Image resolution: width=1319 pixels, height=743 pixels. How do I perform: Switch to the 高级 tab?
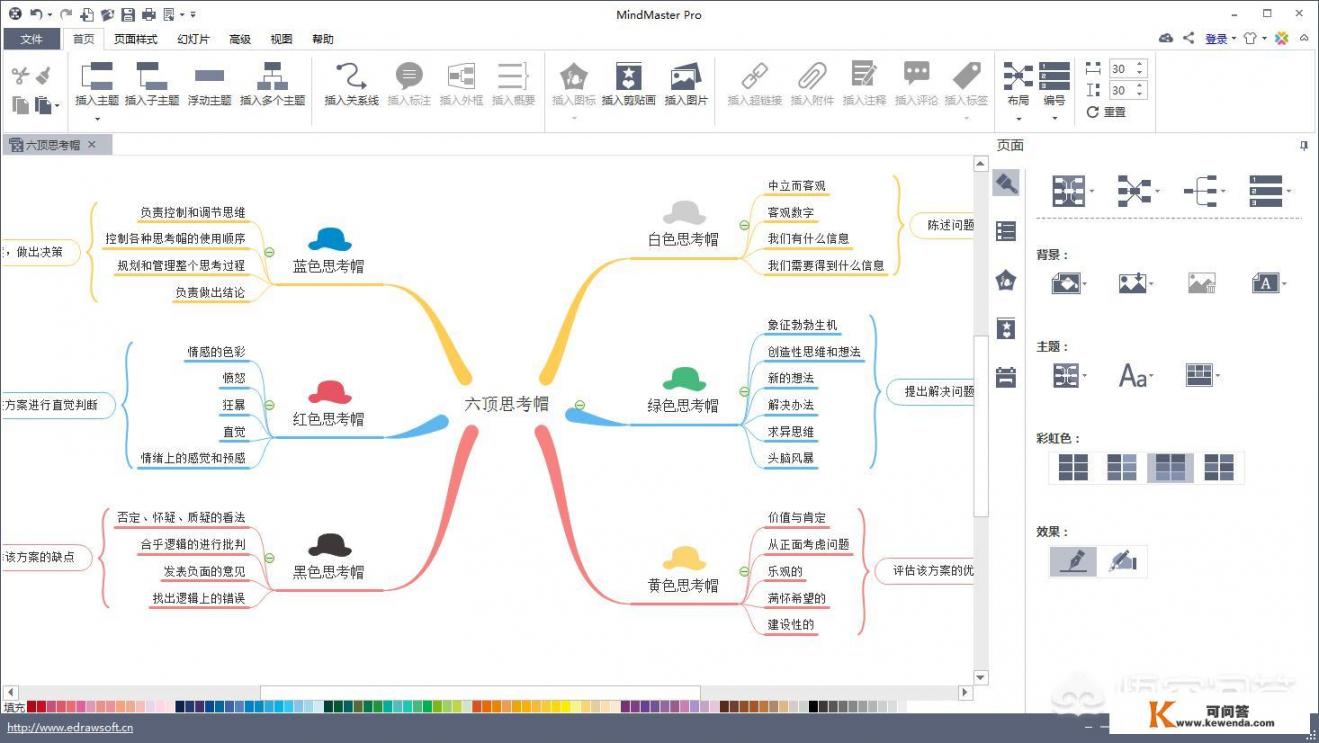tap(240, 39)
